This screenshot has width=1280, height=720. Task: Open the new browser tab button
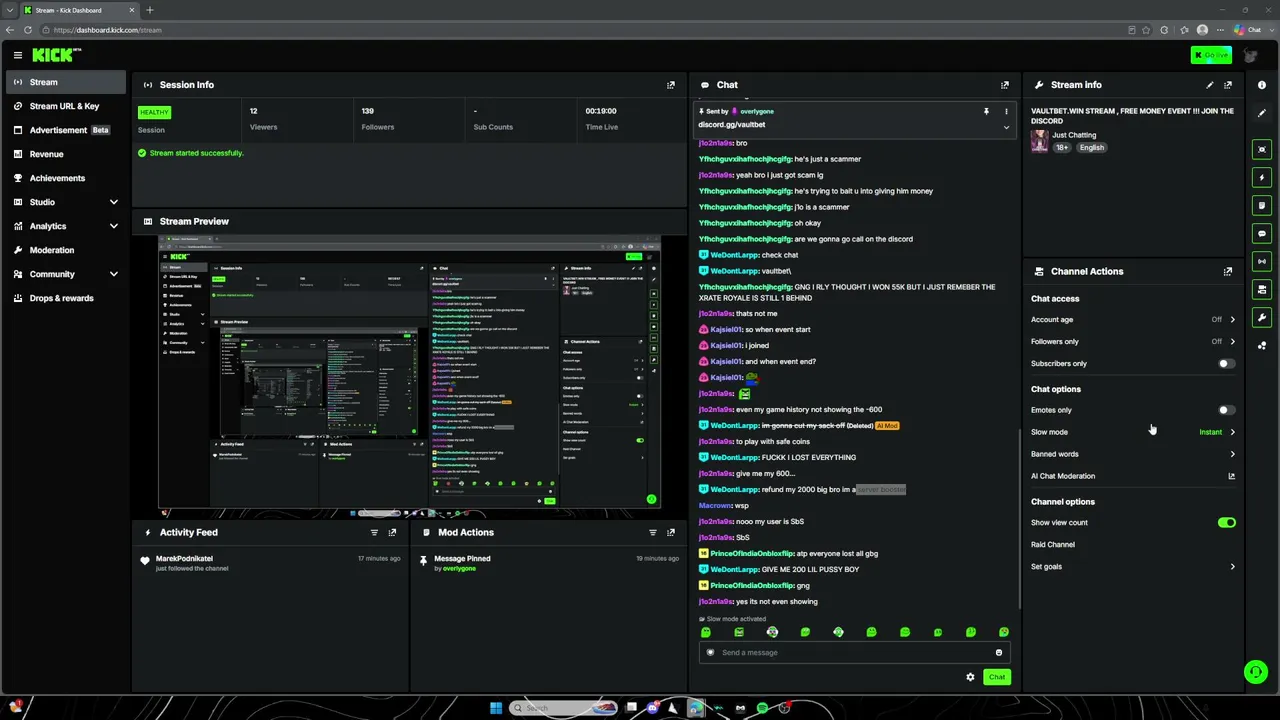[150, 10]
